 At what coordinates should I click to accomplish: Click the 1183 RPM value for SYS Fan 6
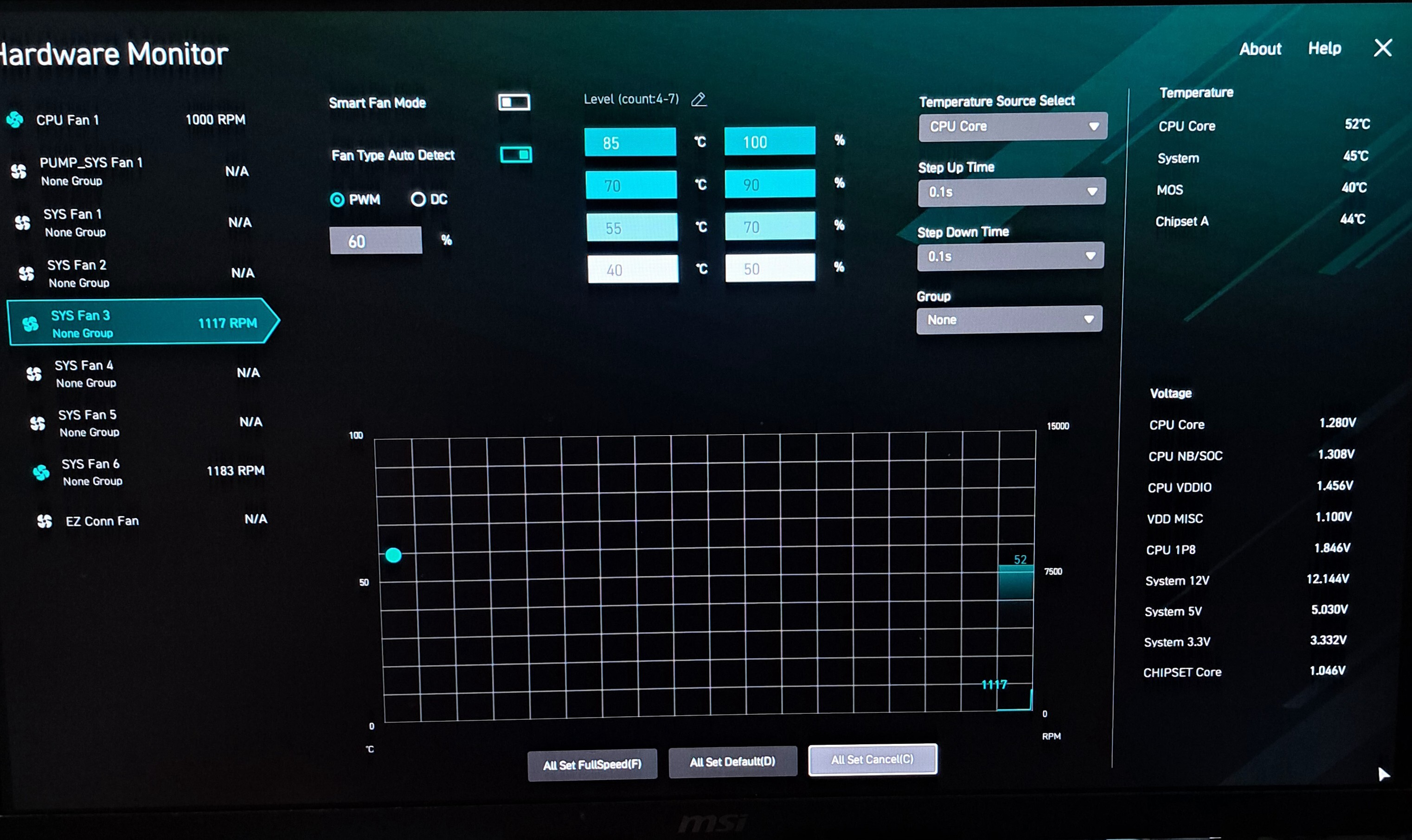(236, 471)
